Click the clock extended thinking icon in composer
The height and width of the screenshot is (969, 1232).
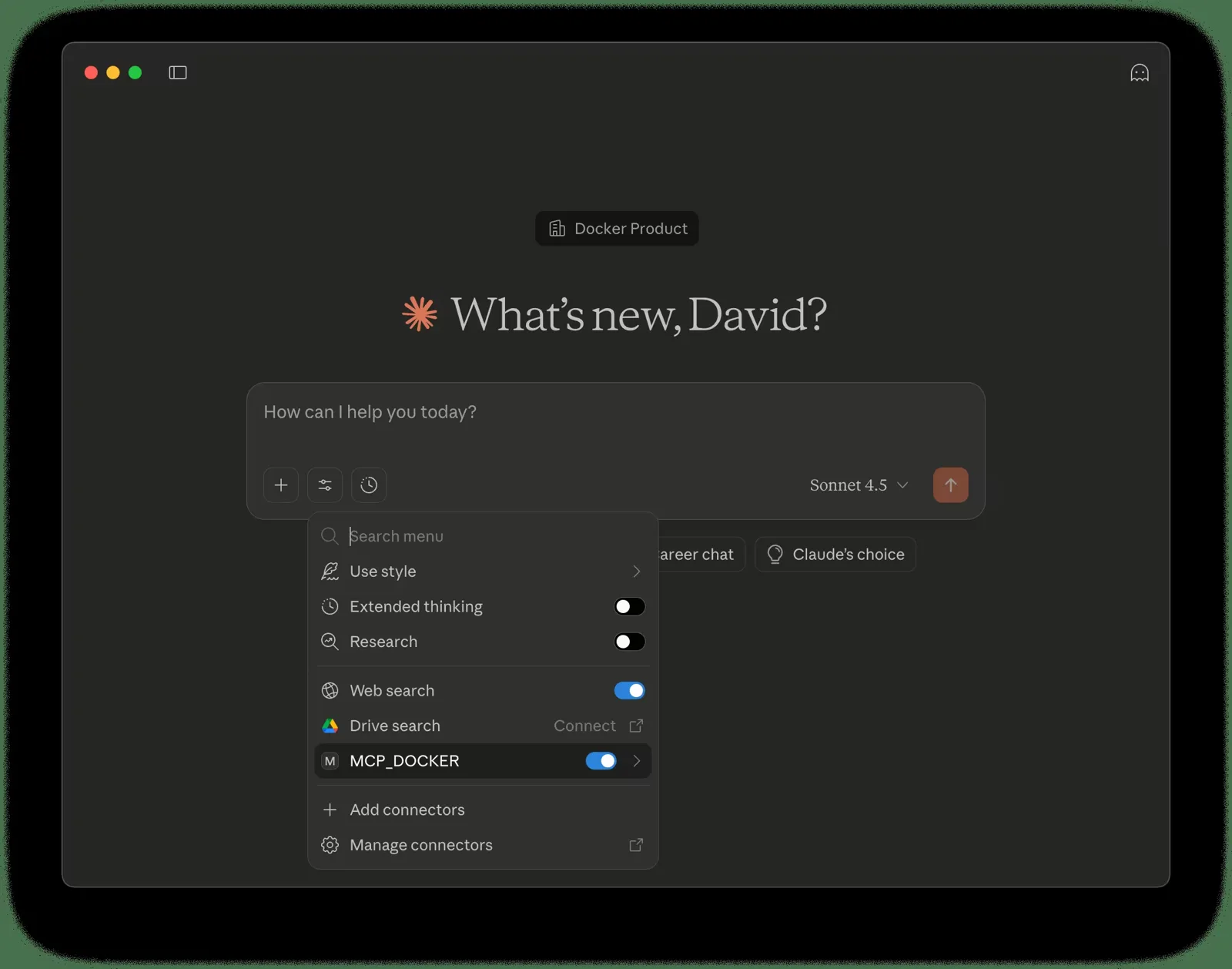coord(369,485)
